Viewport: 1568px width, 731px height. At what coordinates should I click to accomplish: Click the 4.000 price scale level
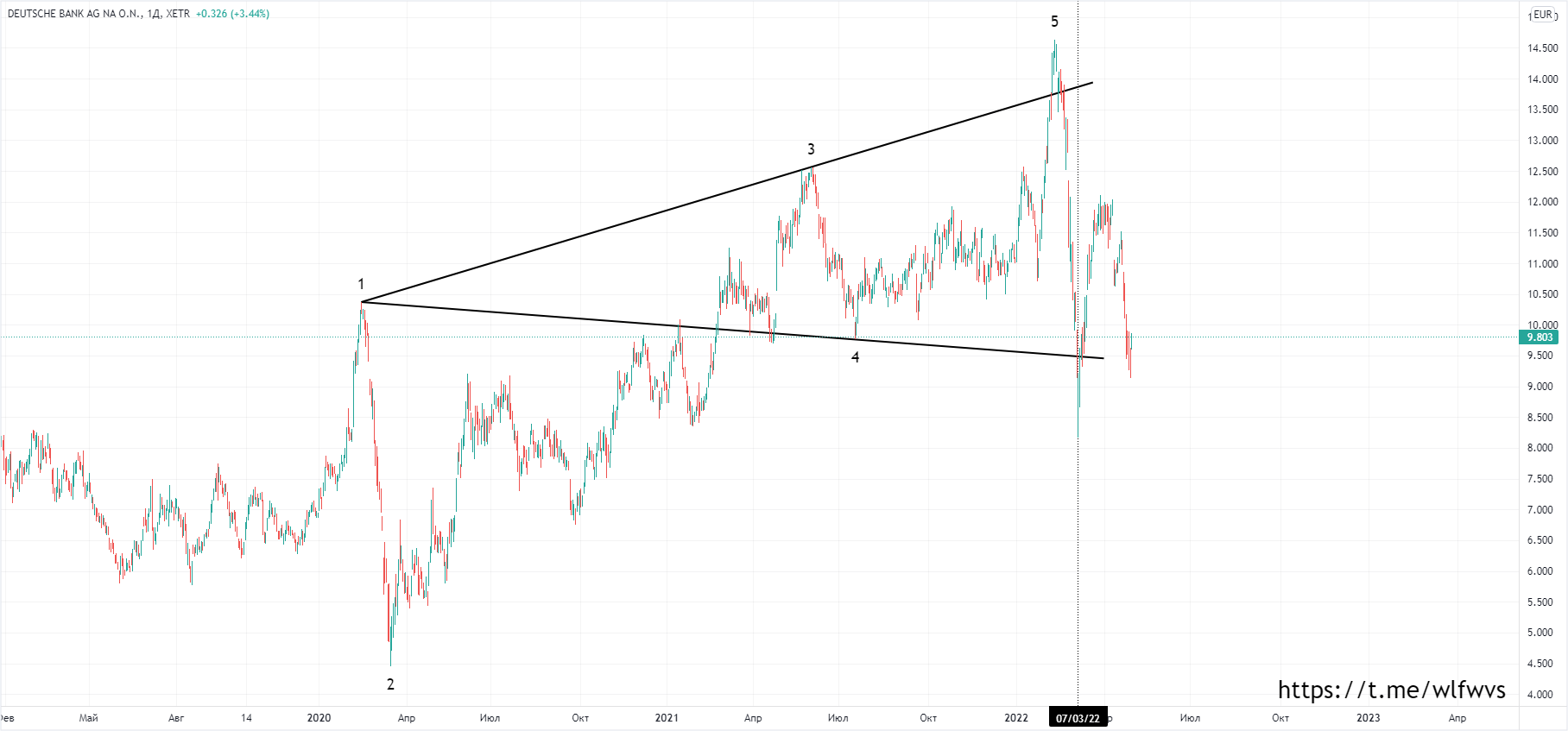point(1542,694)
